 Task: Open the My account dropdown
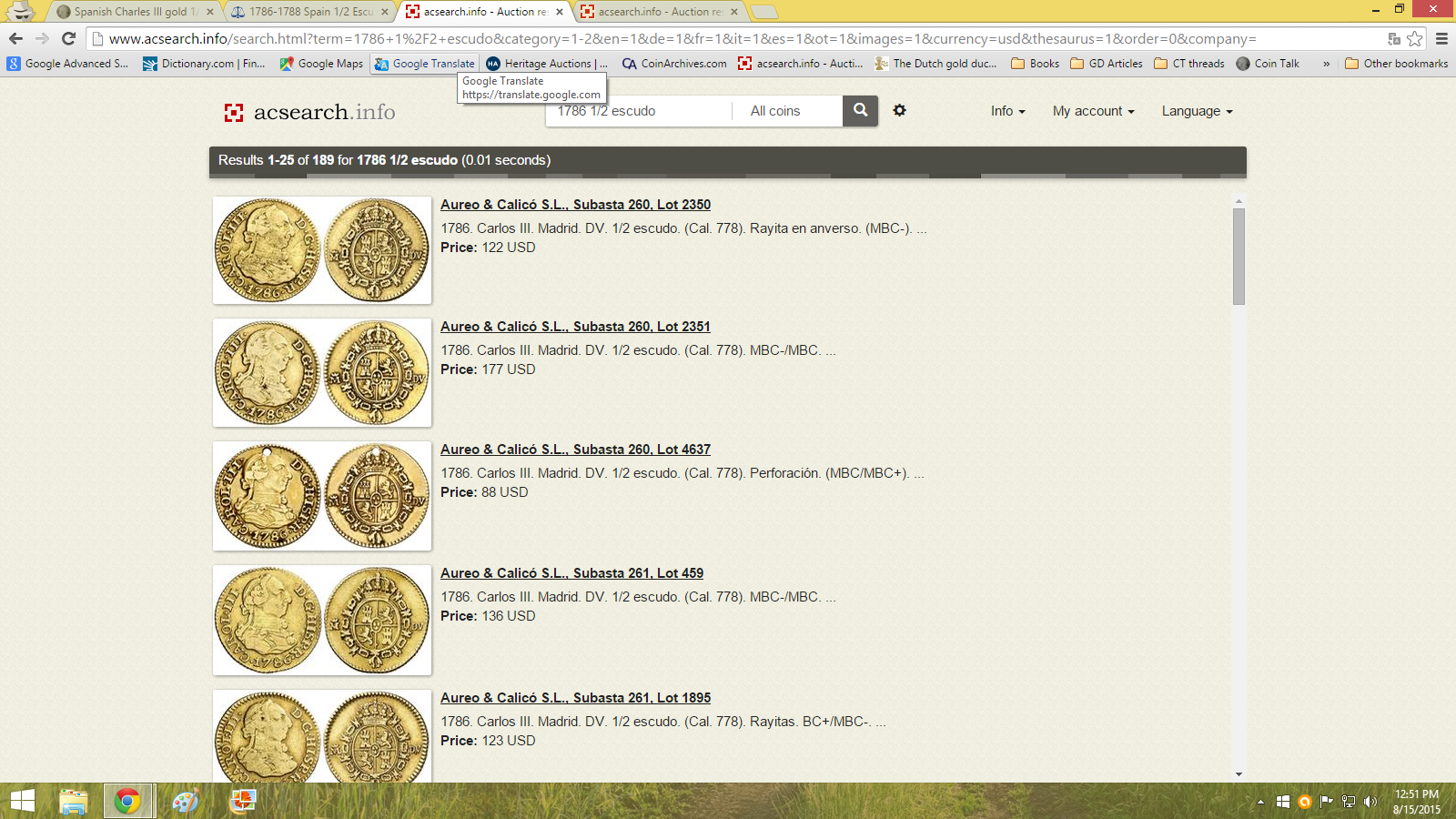[x=1093, y=111]
